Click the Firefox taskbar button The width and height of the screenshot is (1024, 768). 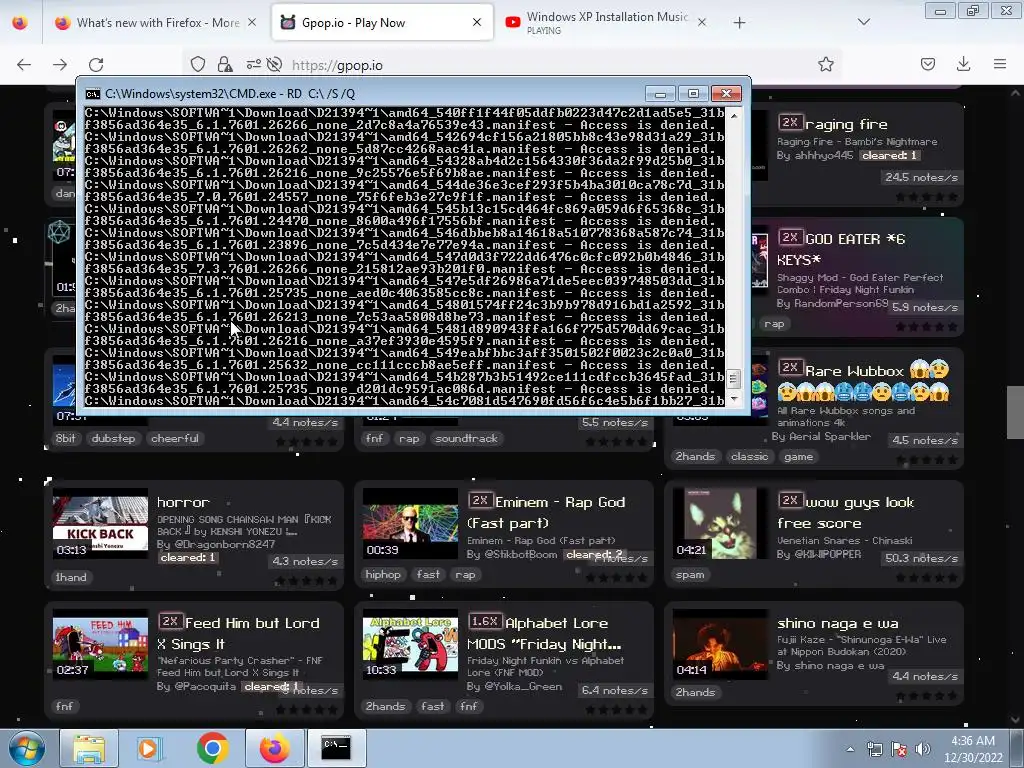[274, 748]
